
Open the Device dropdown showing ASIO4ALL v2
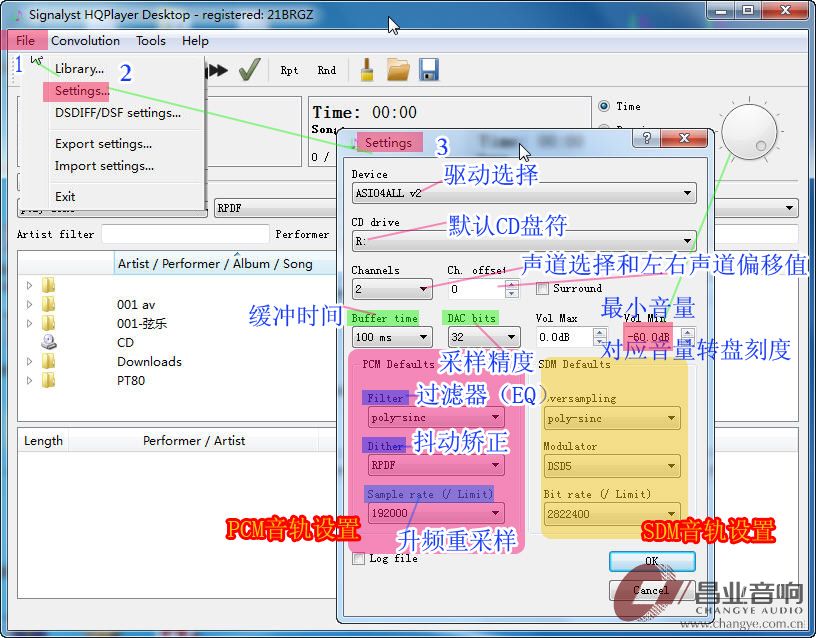[524, 193]
